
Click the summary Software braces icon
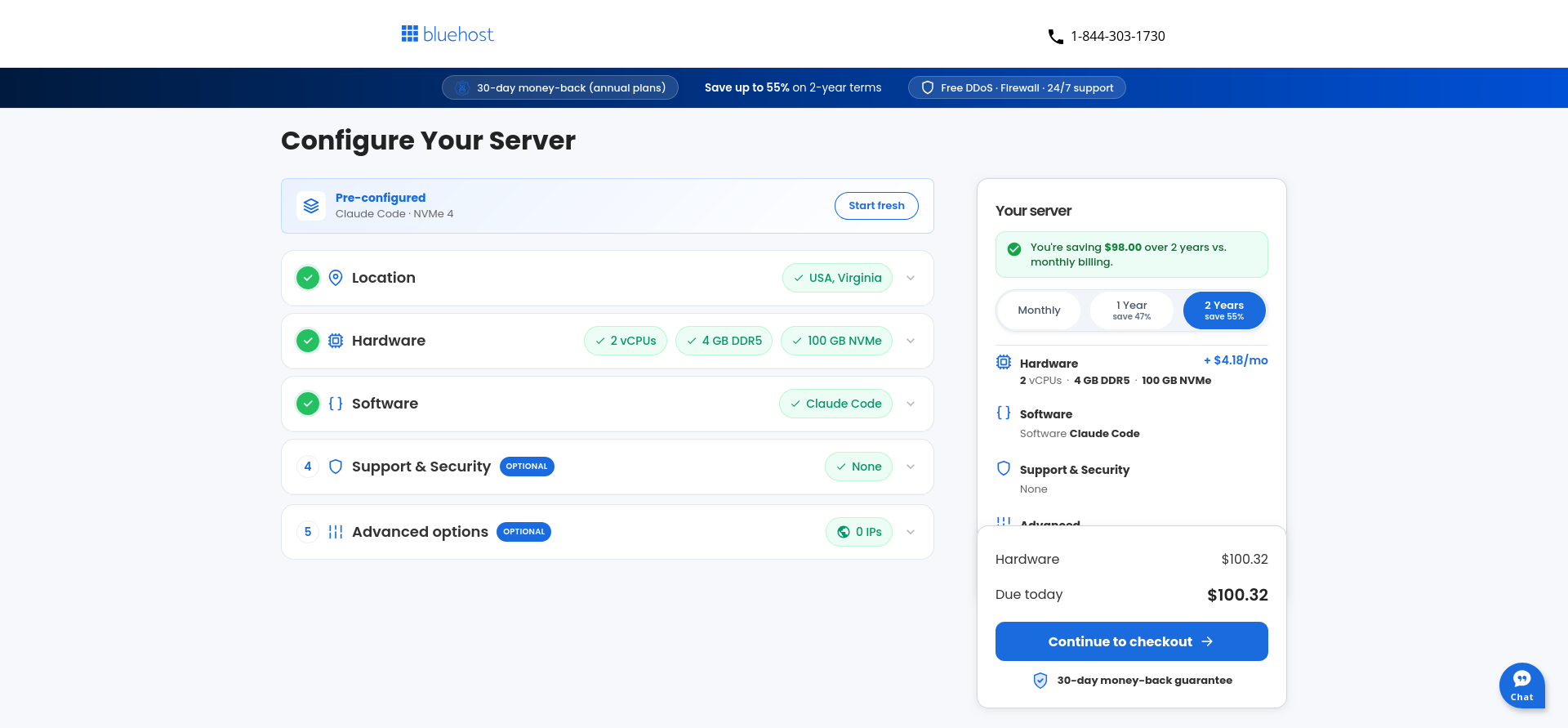1004,413
